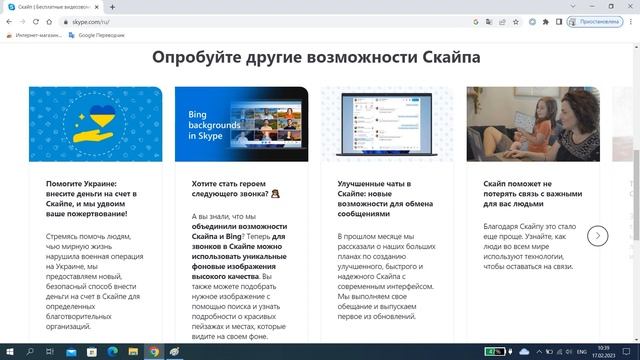
Task: Click the 'Опробуйте другие возможности Скайпа' heading
Action: (316, 57)
